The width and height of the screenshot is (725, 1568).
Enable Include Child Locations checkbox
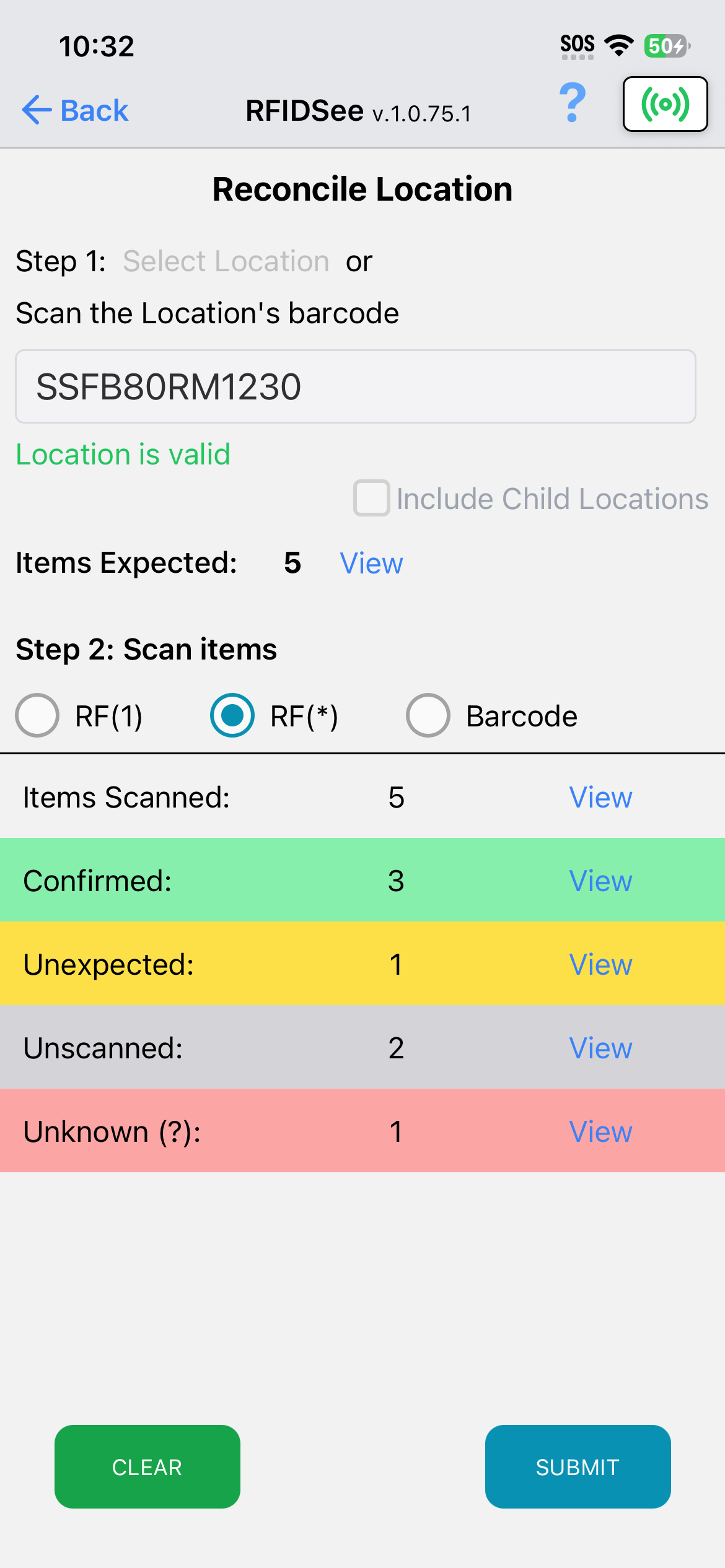coord(372,499)
